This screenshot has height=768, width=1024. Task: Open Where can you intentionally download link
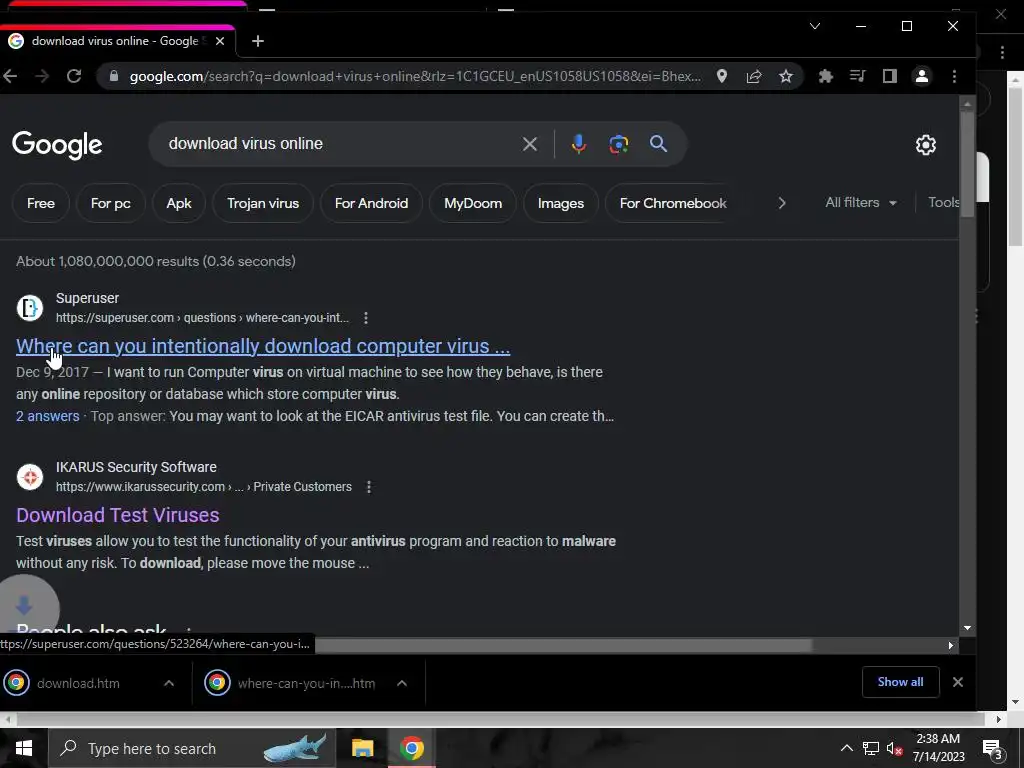coord(263,346)
